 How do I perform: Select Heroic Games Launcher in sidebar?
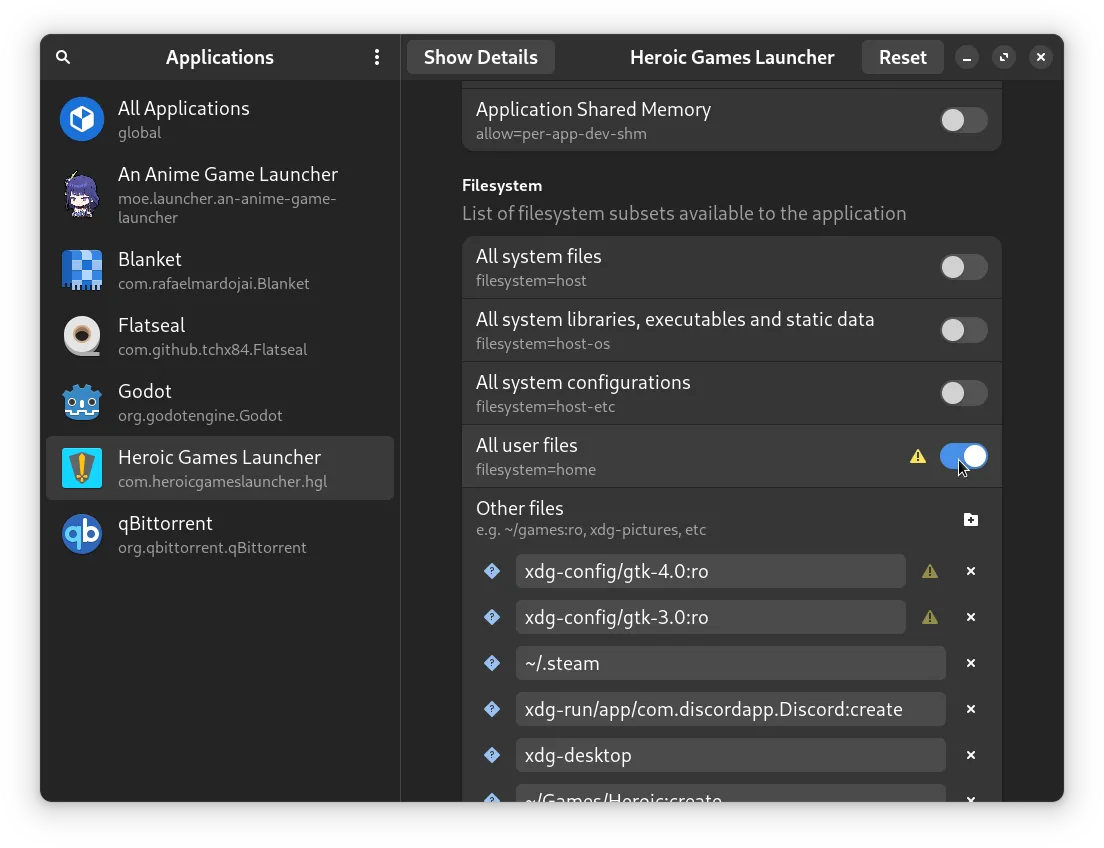(x=220, y=468)
